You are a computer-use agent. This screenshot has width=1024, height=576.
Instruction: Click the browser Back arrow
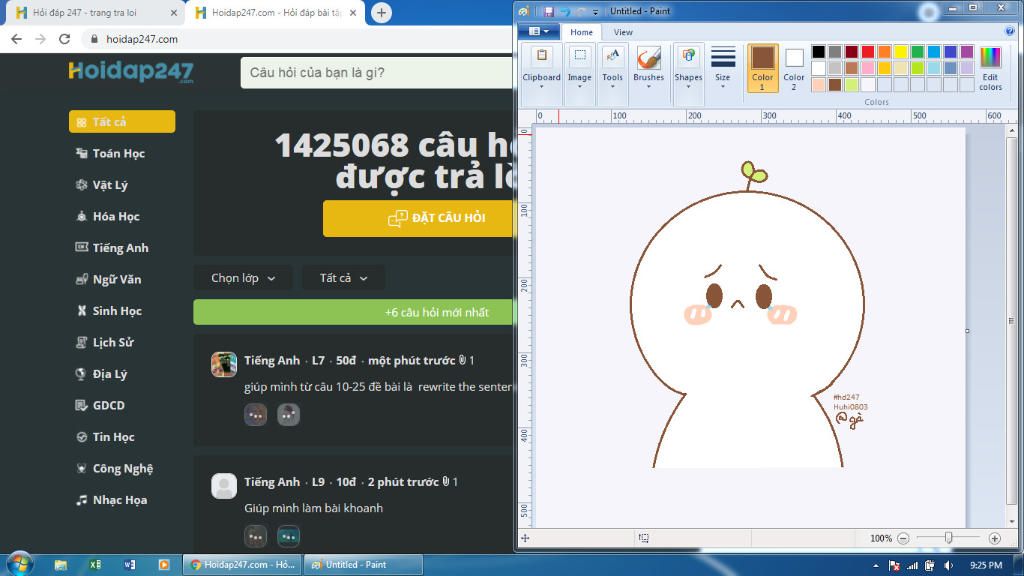16,39
